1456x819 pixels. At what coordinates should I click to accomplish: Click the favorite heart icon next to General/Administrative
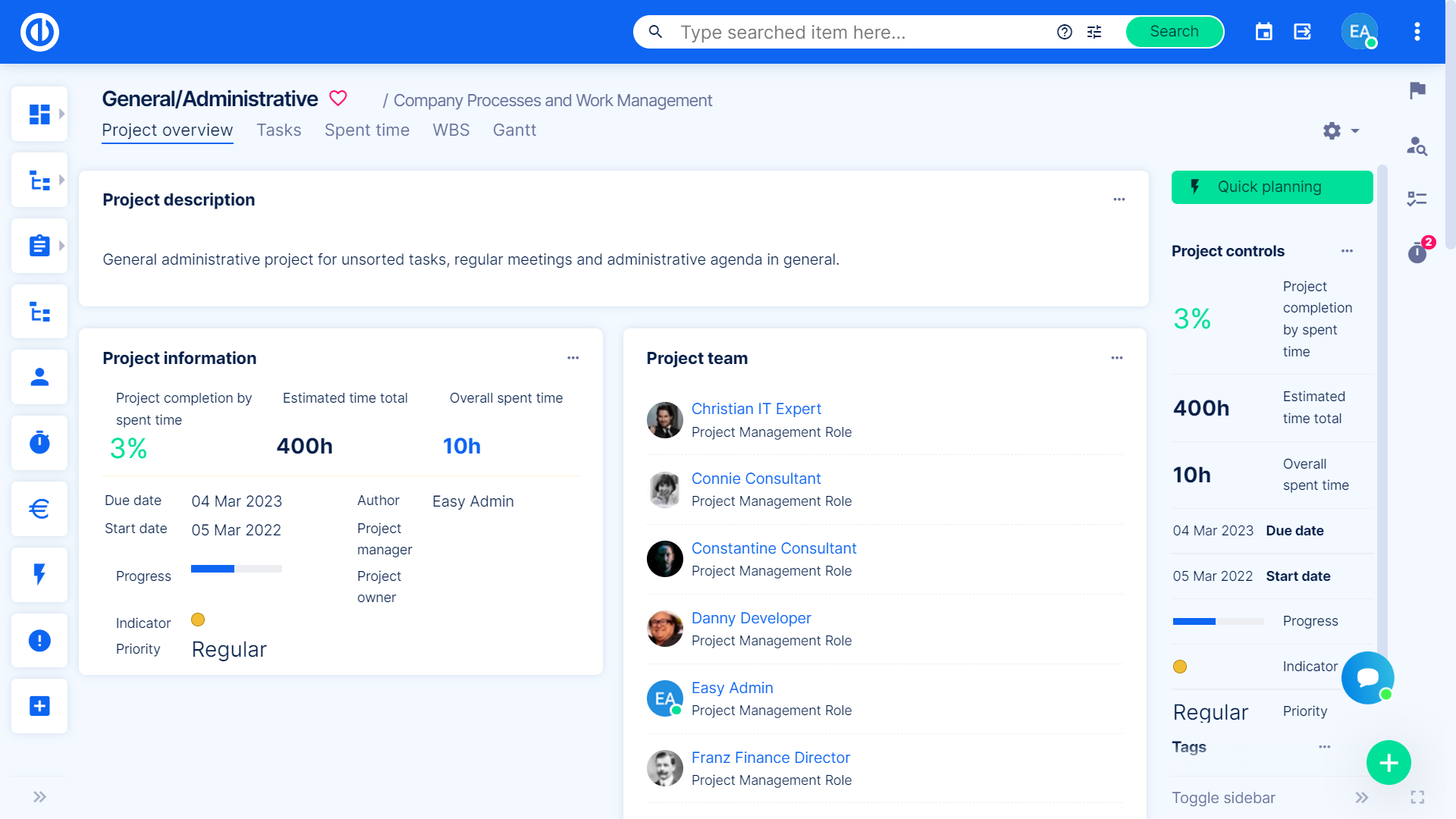338,99
